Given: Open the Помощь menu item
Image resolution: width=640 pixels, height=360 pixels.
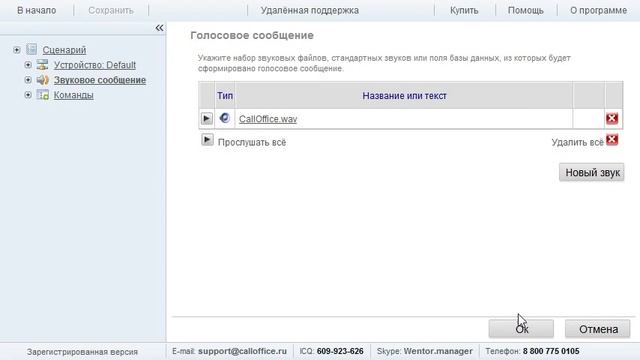Looking at the screenshot, I should [x=526, y=10].
